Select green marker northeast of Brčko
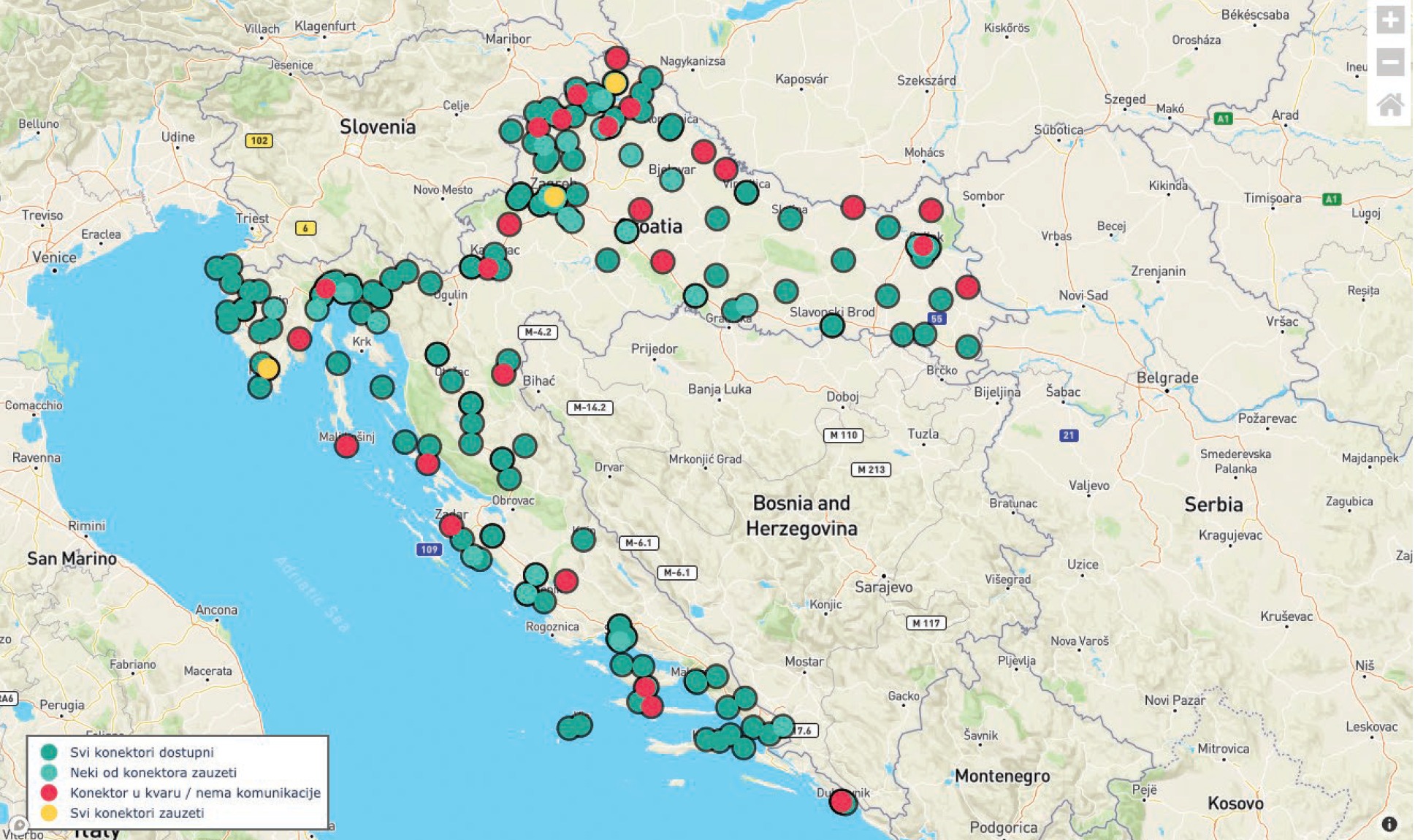 click(x=968, y=346)
